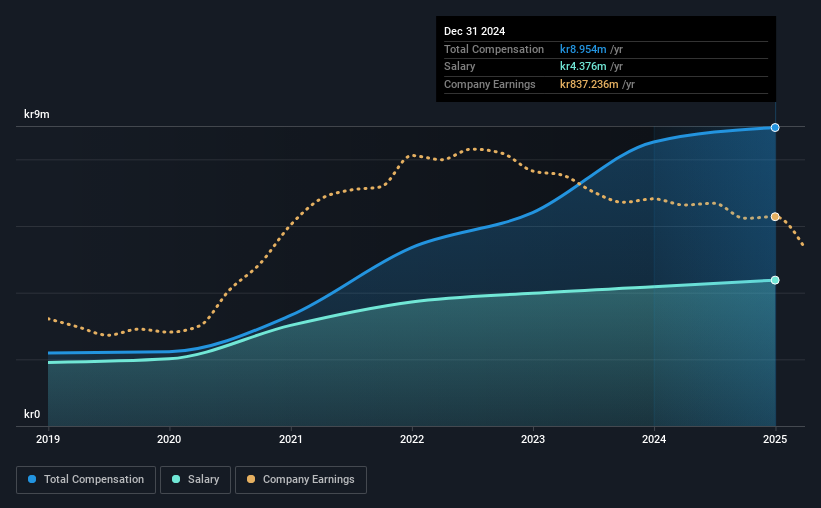Click the 2025 x-axis label
Viewport: 821px width, 508px height.
coord(775,439)
